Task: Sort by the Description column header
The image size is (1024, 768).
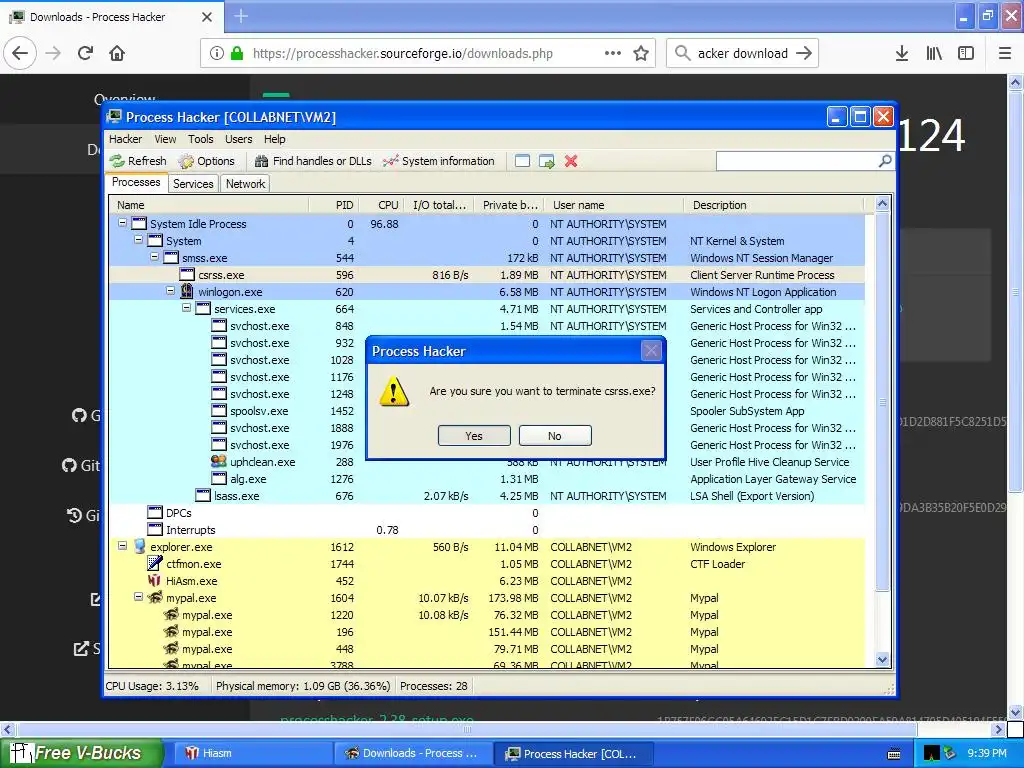Action: point(774,205)
